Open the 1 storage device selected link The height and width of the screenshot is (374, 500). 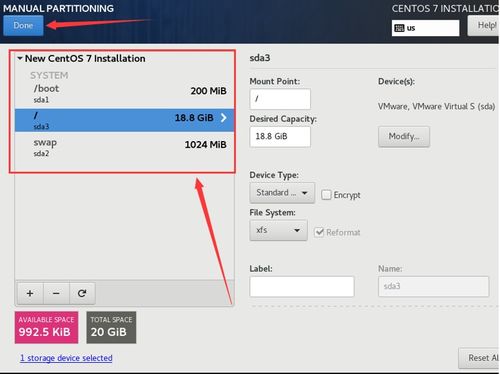tap(66, 358)
